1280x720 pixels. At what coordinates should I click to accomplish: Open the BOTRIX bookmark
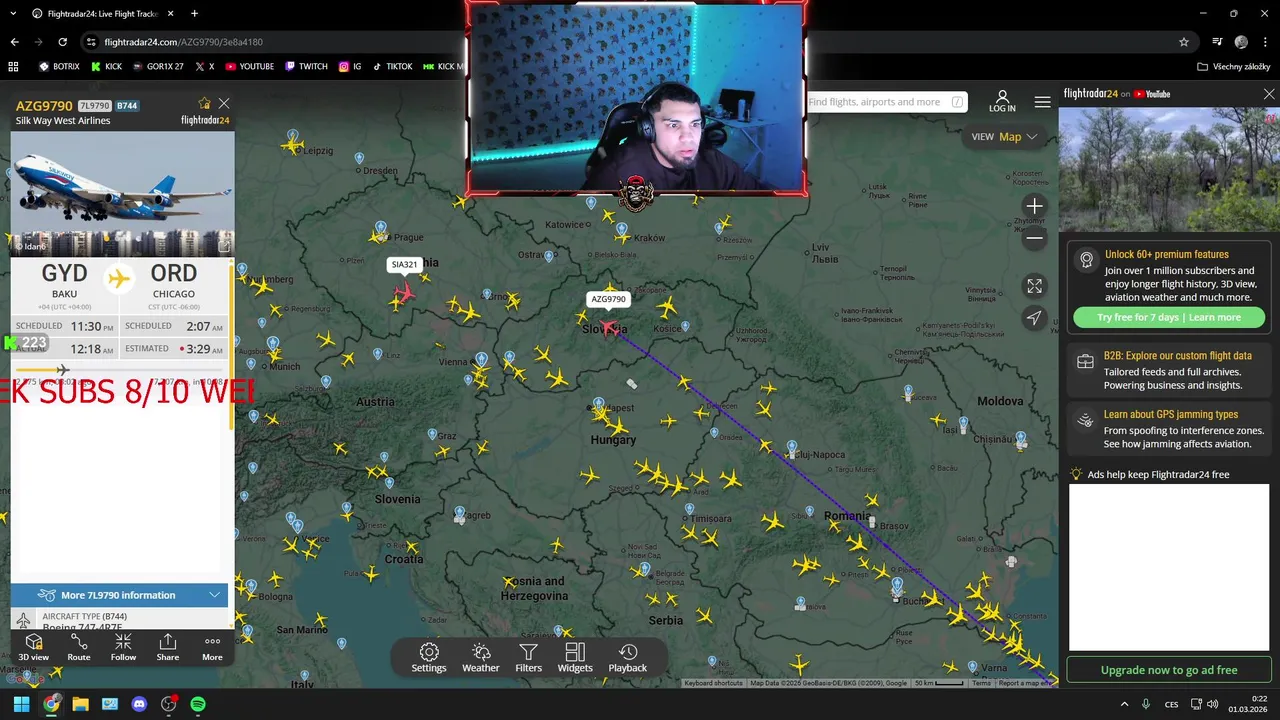(x=59, y=66)
